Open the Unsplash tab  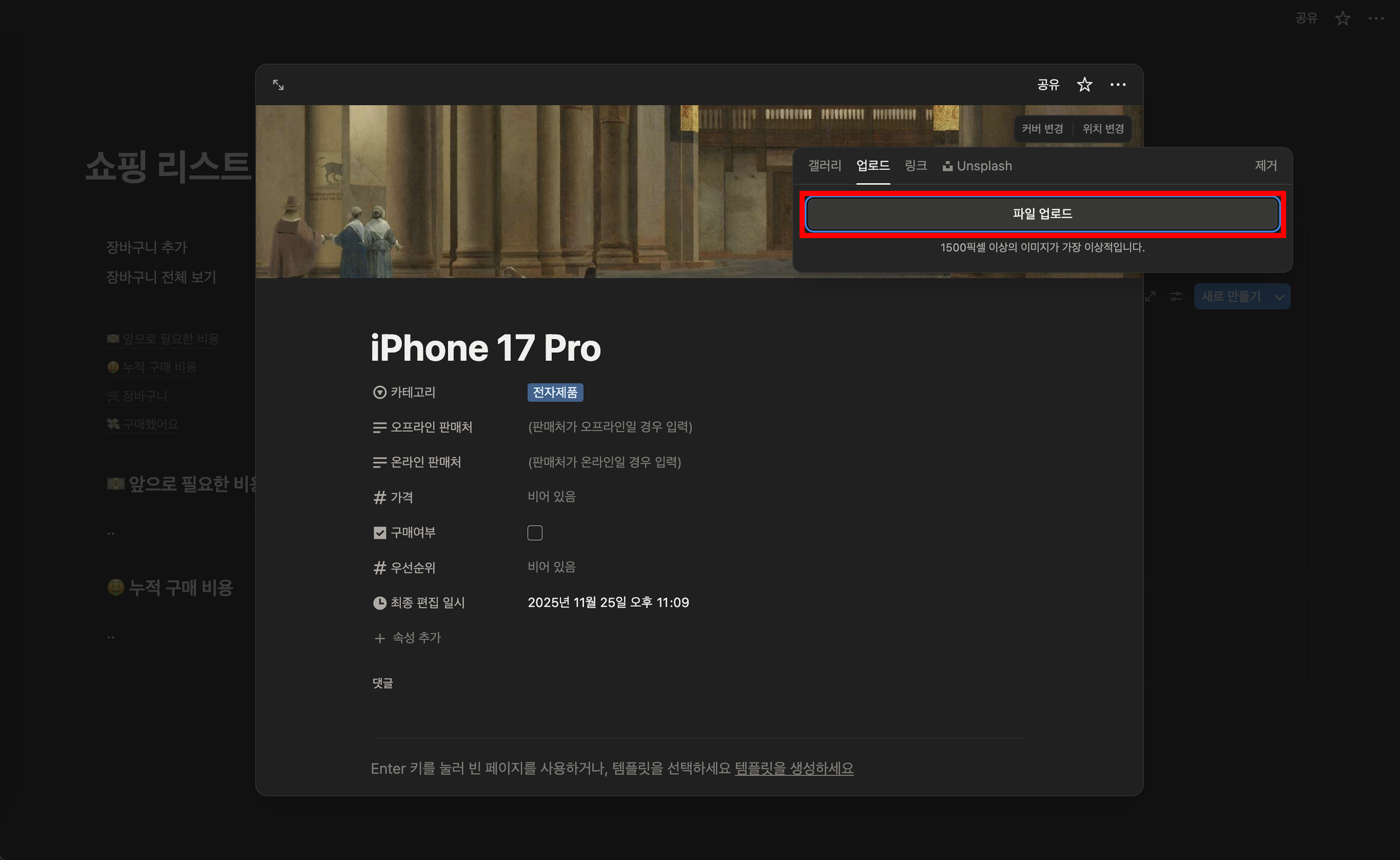click(977, 166)
